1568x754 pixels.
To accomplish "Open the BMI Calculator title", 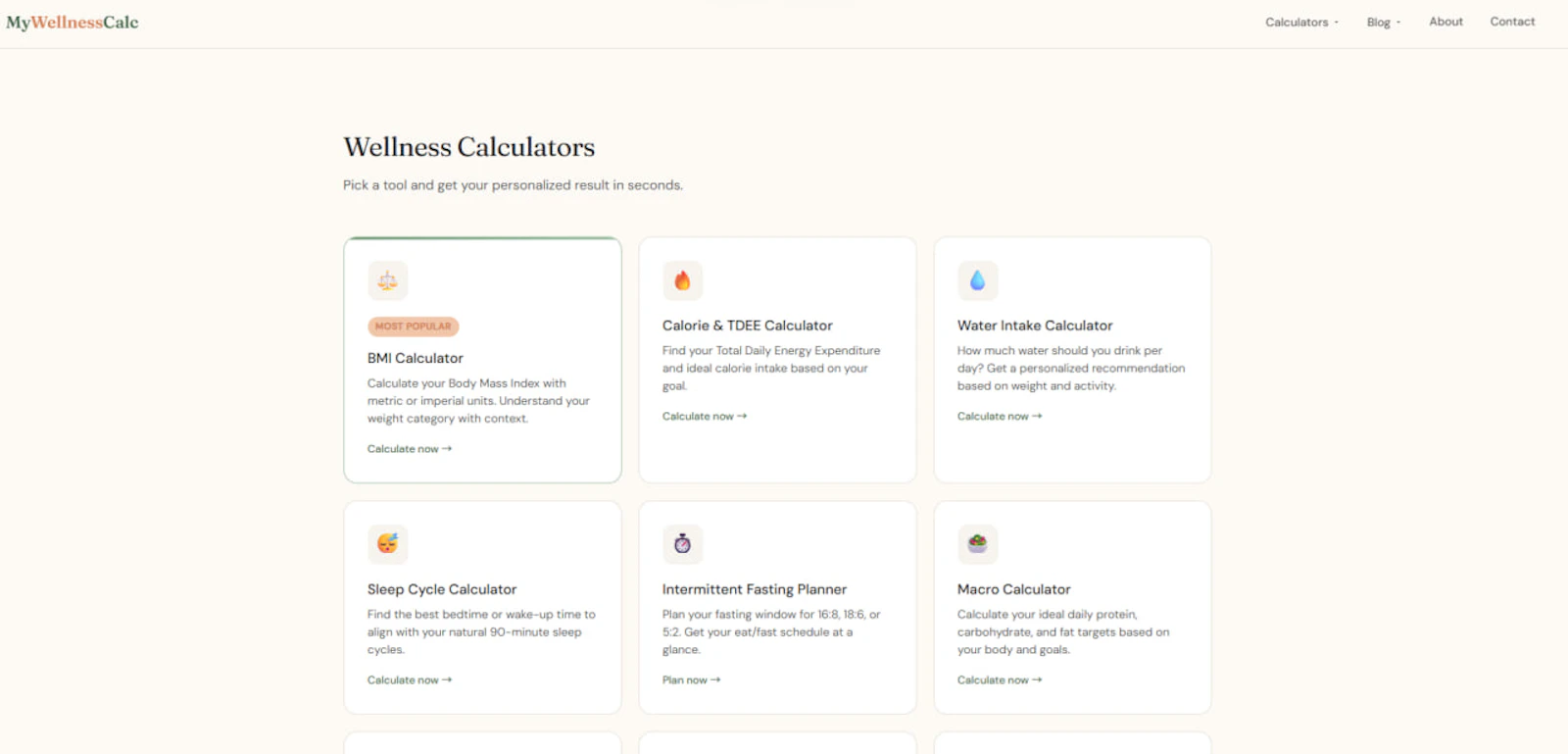I will point(416,359).
